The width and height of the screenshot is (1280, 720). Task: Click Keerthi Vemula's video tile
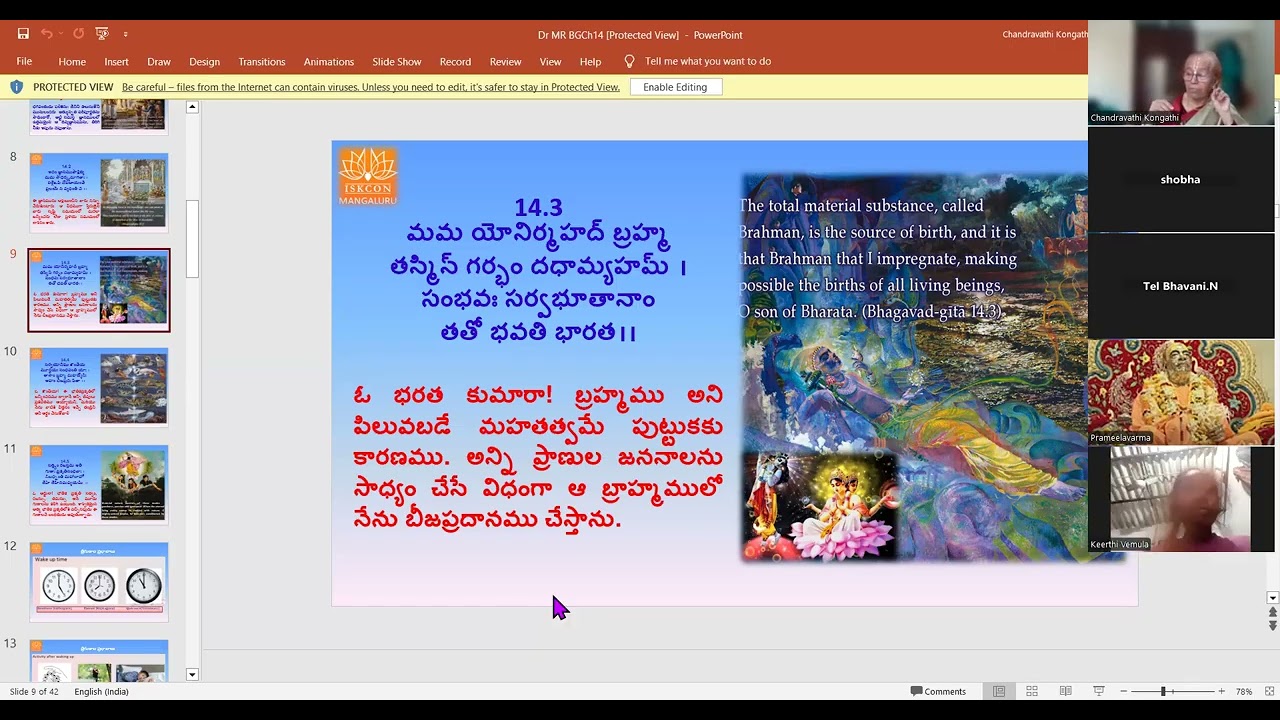[x=1181, y=499]
